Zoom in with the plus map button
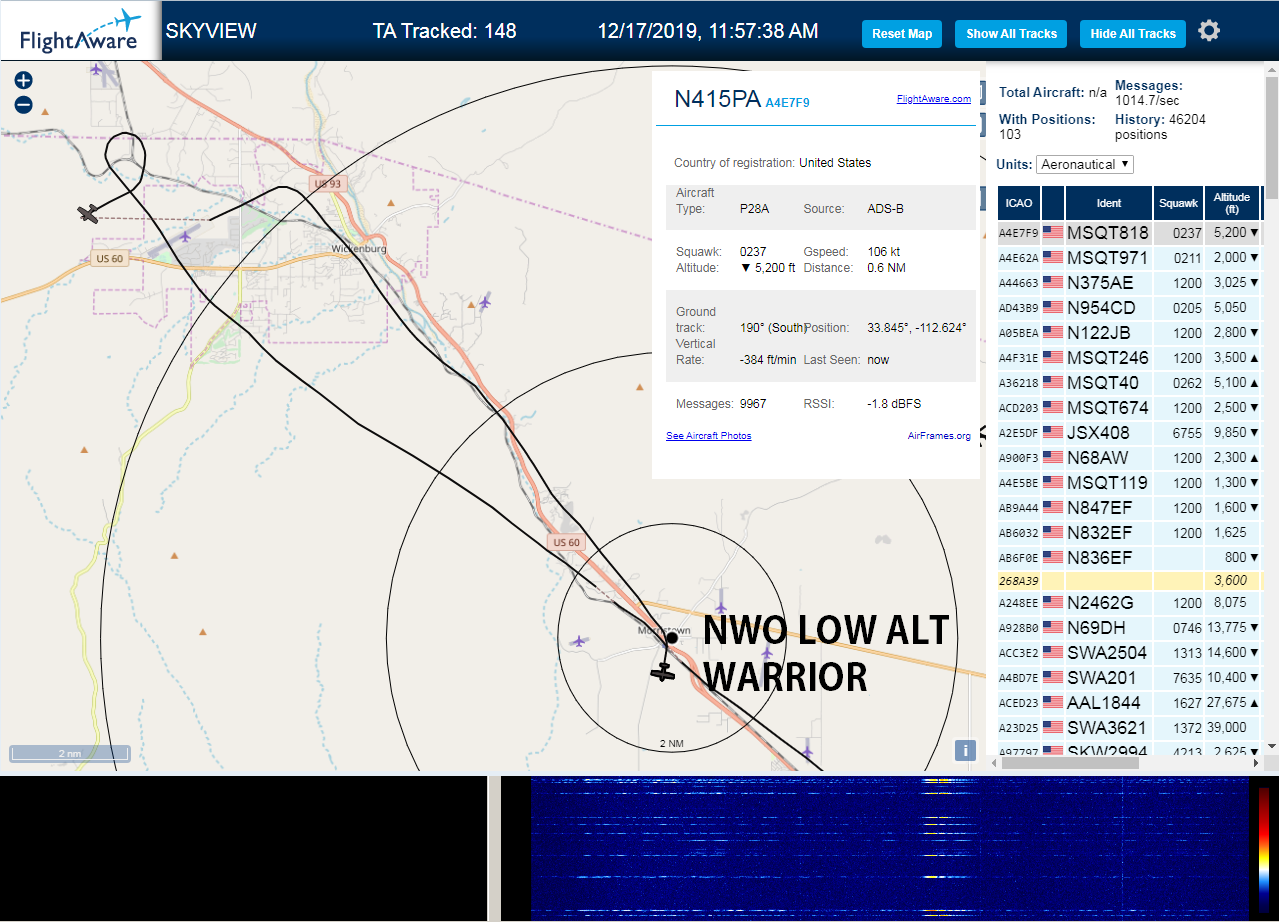The image size is (1279, 923). (23, 81)
